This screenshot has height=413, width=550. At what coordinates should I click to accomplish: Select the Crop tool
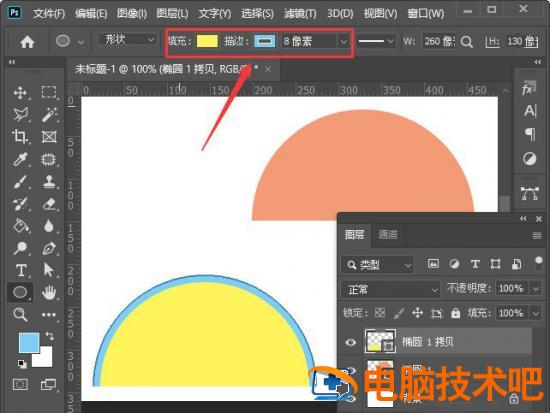(x=20, y=136)
